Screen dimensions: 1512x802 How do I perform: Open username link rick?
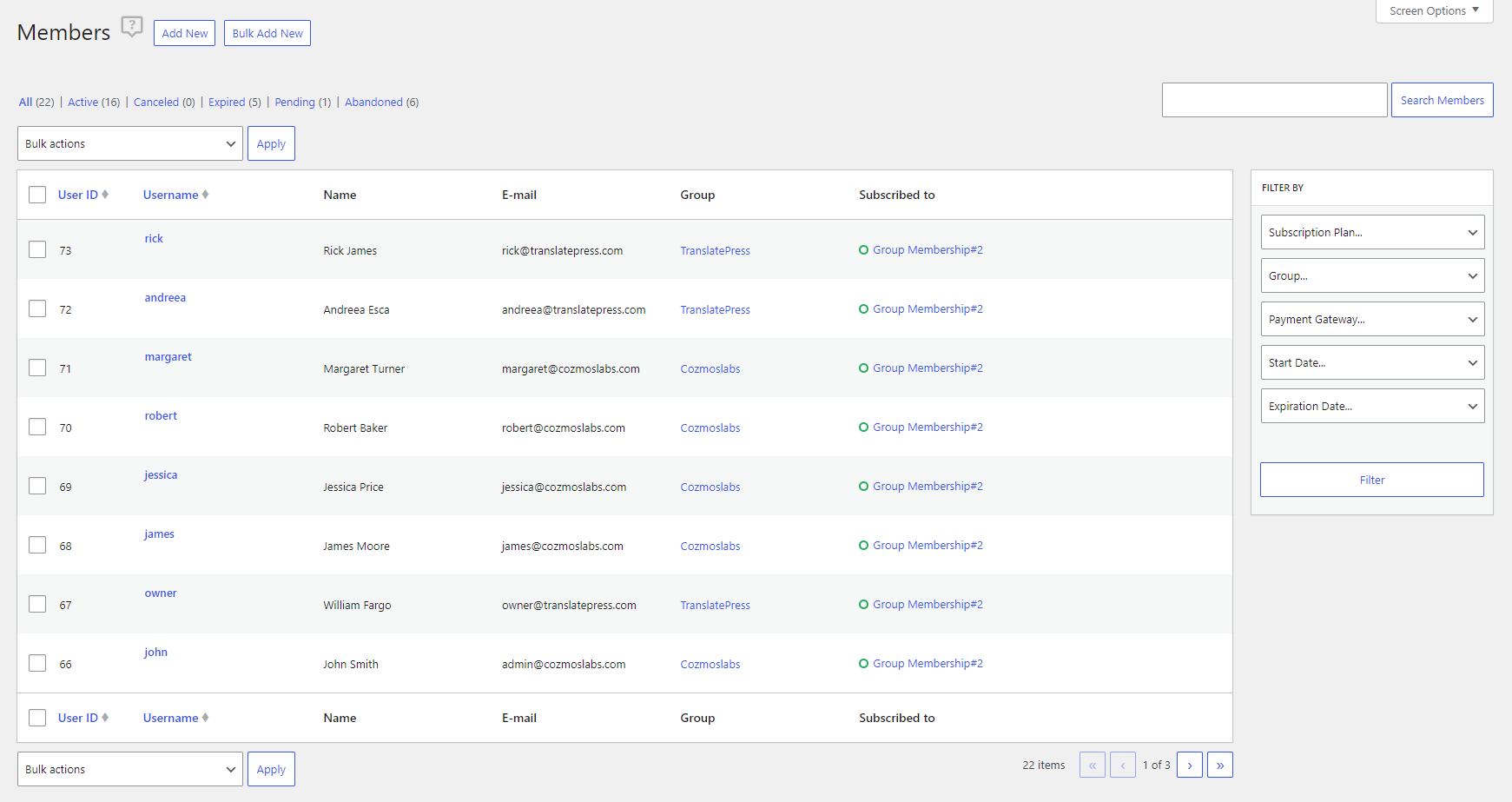[154, 238]
